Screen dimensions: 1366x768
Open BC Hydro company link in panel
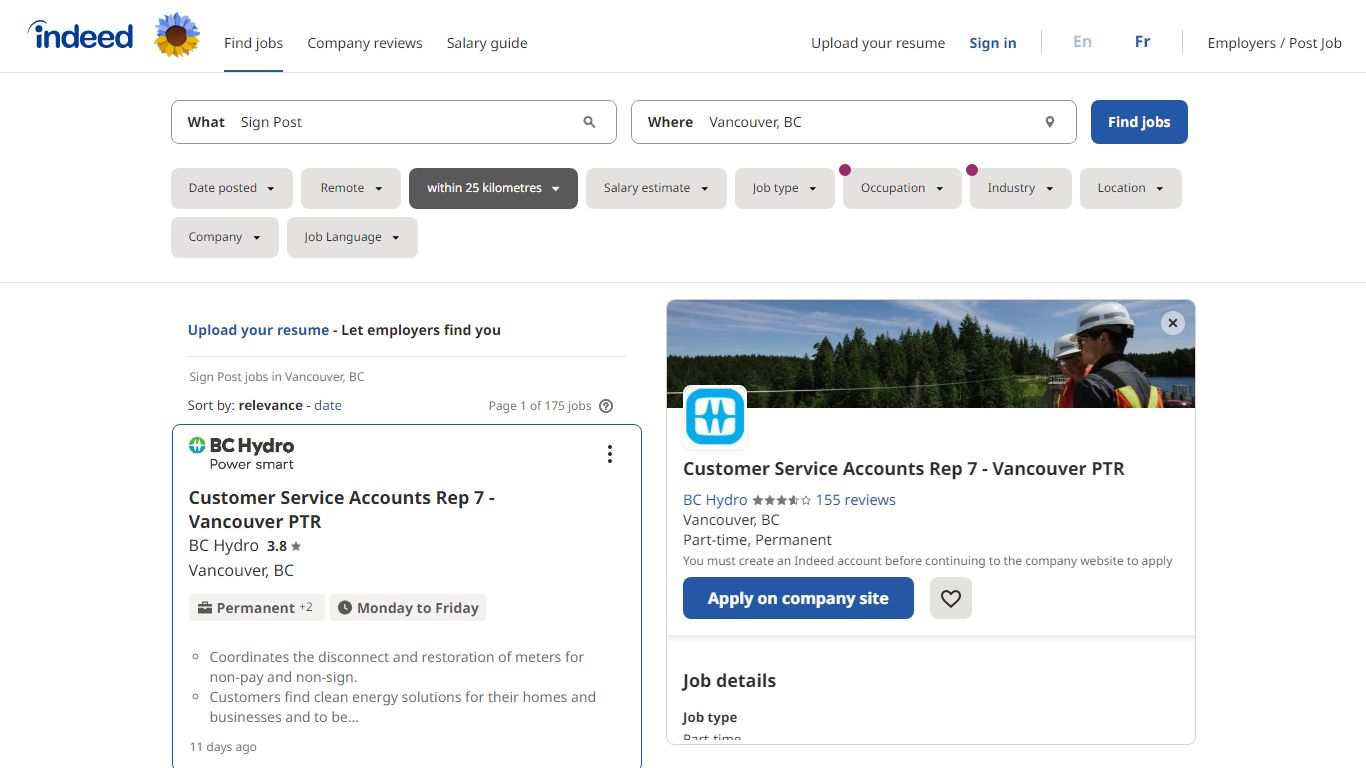(x=715, y=500)
